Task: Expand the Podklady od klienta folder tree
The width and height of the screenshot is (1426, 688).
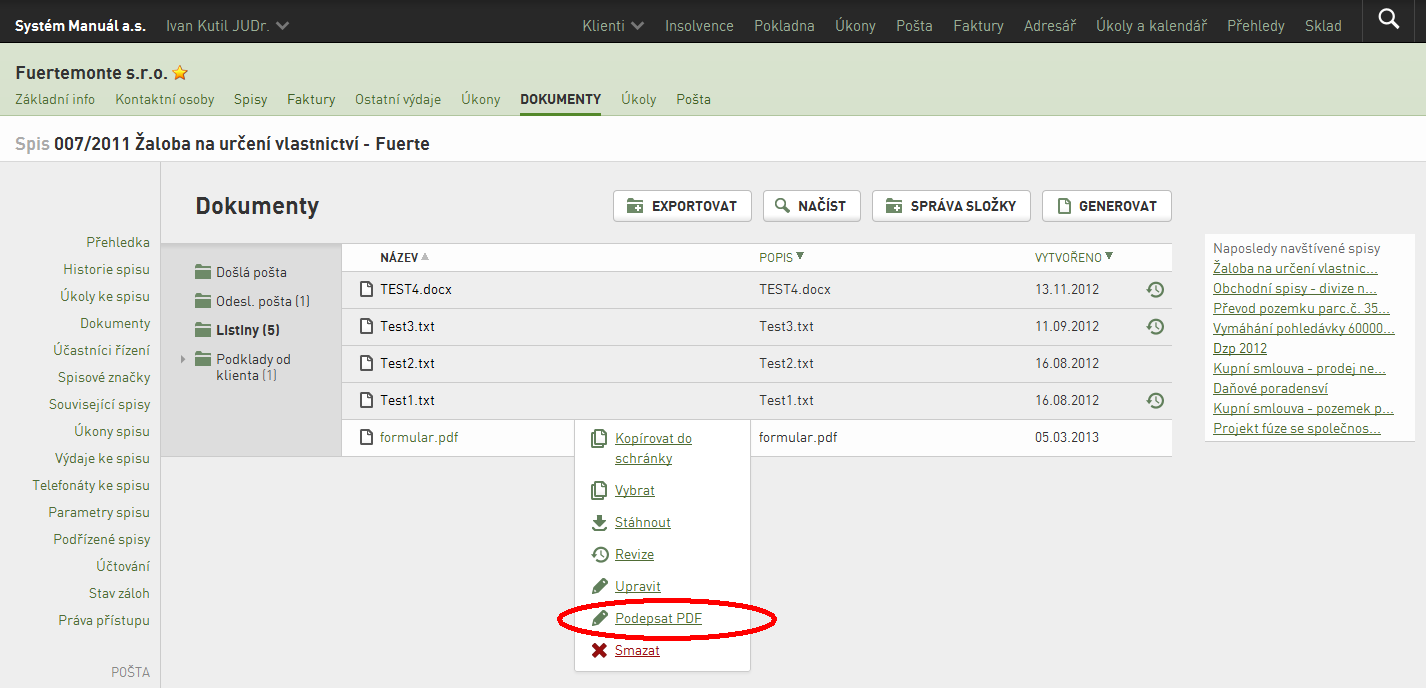Action: [183, 359]
